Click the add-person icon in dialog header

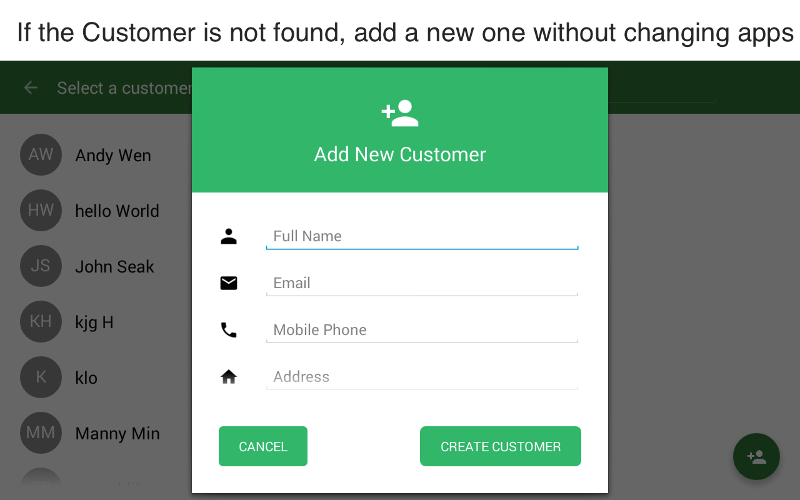coord(400,113)
